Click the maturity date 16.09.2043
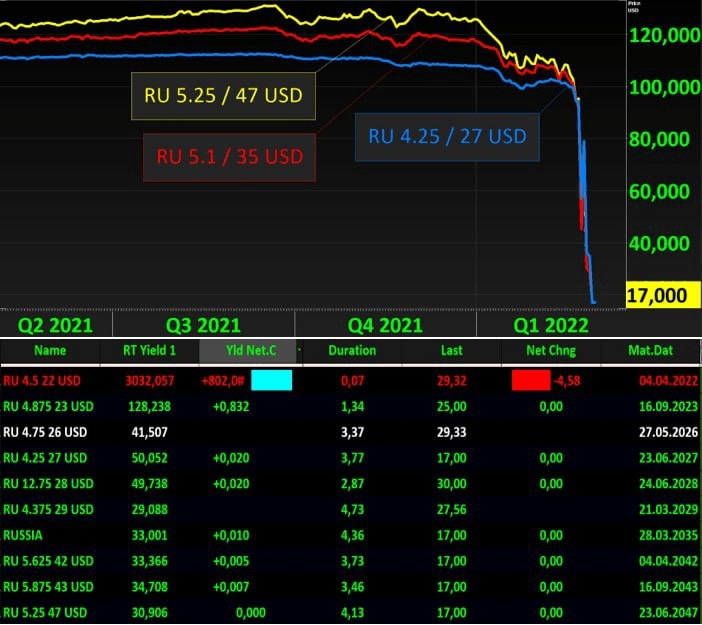The image size is (702, 625). (x=668, y=586)
